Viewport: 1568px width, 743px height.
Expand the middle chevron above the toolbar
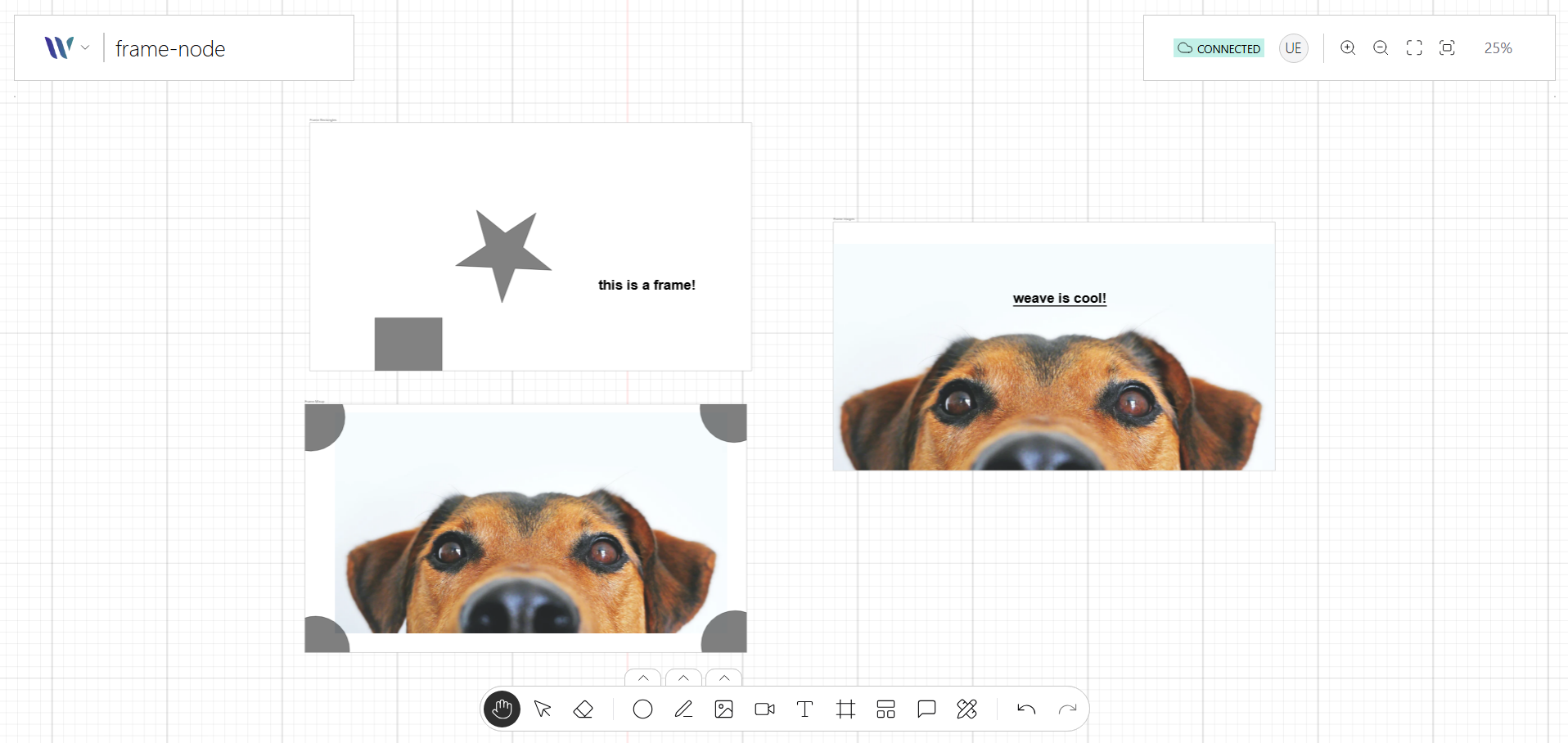coord(683,678)
